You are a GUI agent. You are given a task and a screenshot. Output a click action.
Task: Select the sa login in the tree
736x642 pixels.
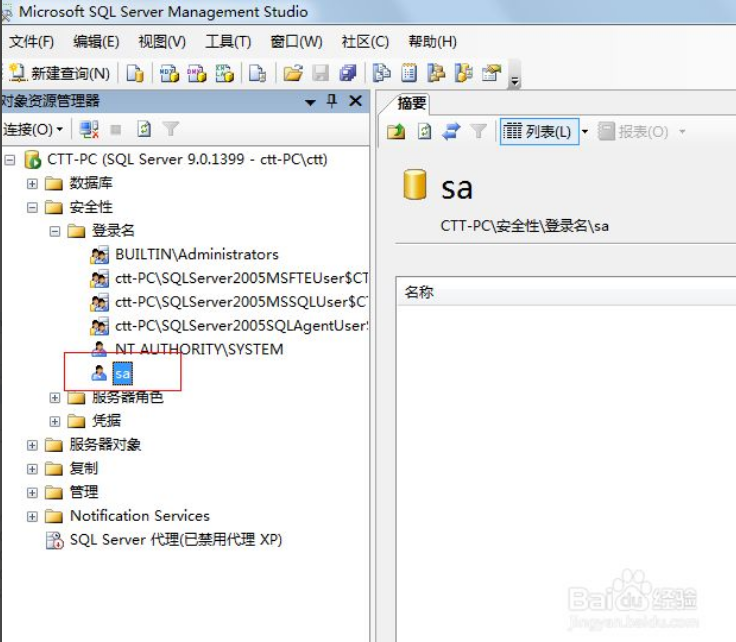(x=123, y=374)
